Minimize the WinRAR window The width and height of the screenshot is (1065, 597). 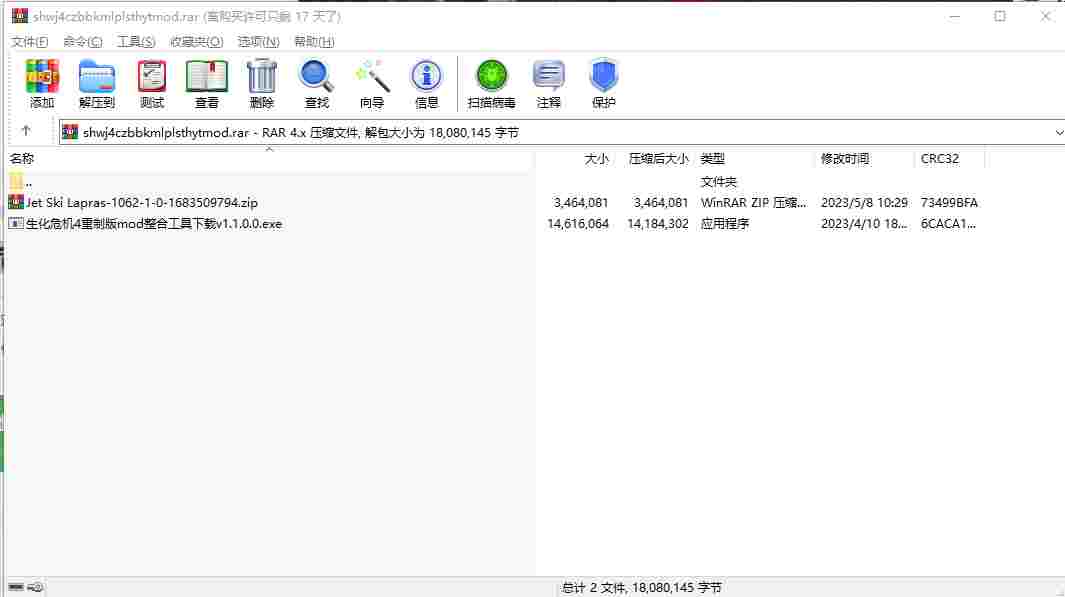954,16
